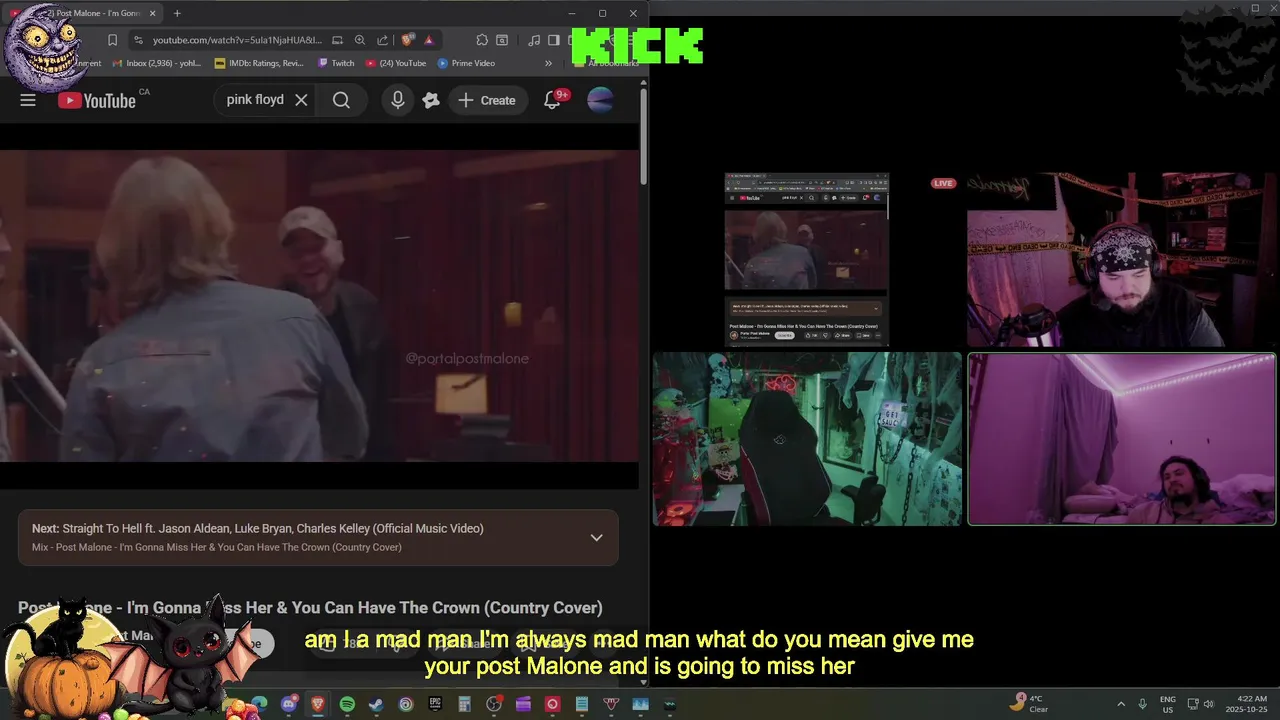Open the Create button
This screenshot has height=720, width=1280.
487,100
